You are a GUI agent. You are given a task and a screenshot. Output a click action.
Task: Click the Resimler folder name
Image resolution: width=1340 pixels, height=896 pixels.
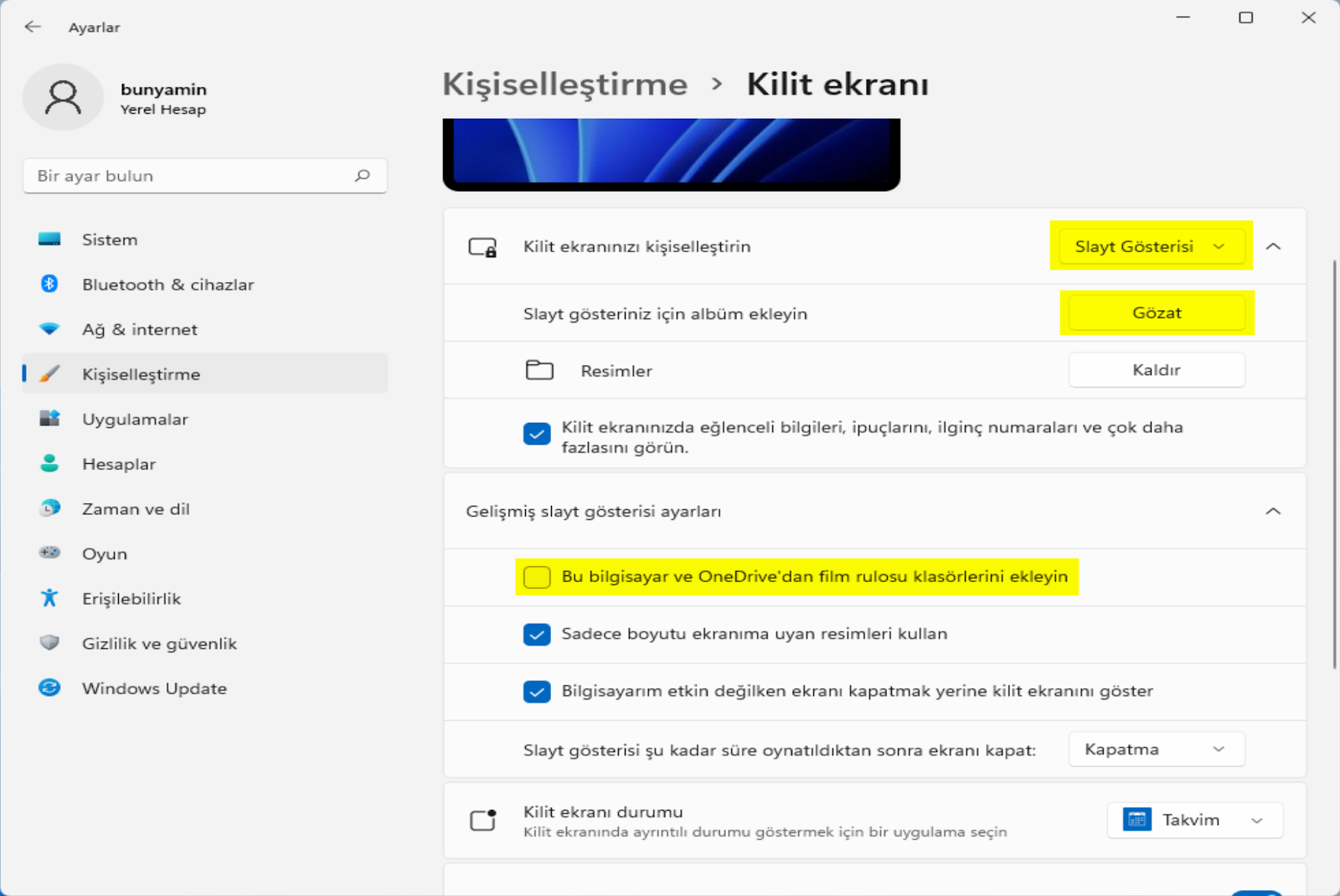pos(616,370)
